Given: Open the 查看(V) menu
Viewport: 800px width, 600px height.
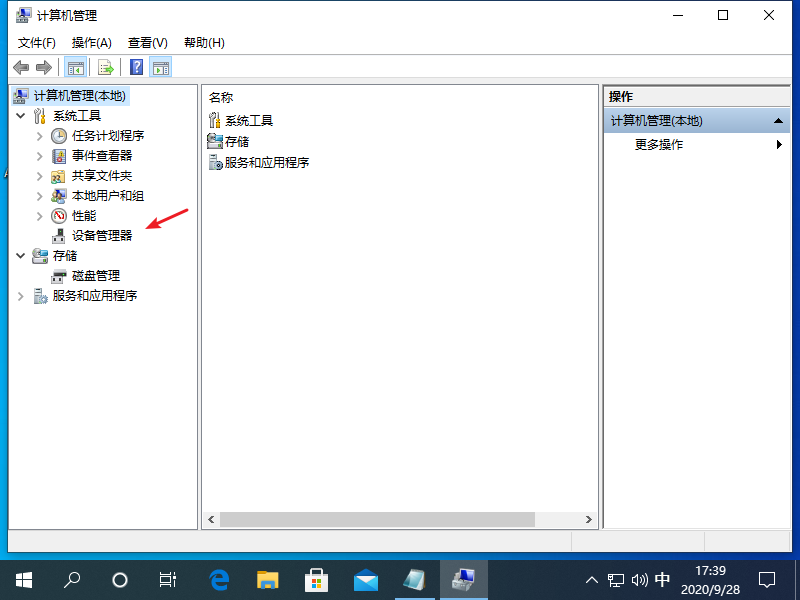Looking at the screenshot, I should tap(146, 43).
